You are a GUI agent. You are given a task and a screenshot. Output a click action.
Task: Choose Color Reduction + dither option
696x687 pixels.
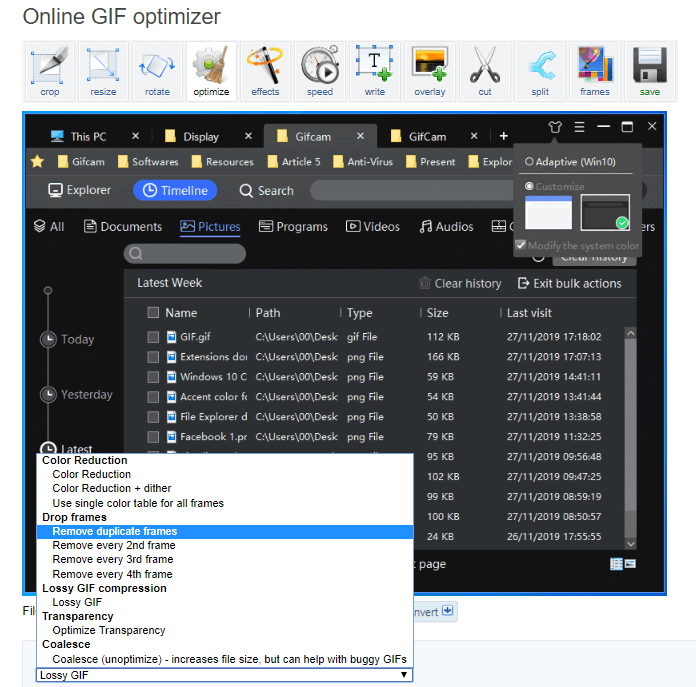(x=112, y=488)
